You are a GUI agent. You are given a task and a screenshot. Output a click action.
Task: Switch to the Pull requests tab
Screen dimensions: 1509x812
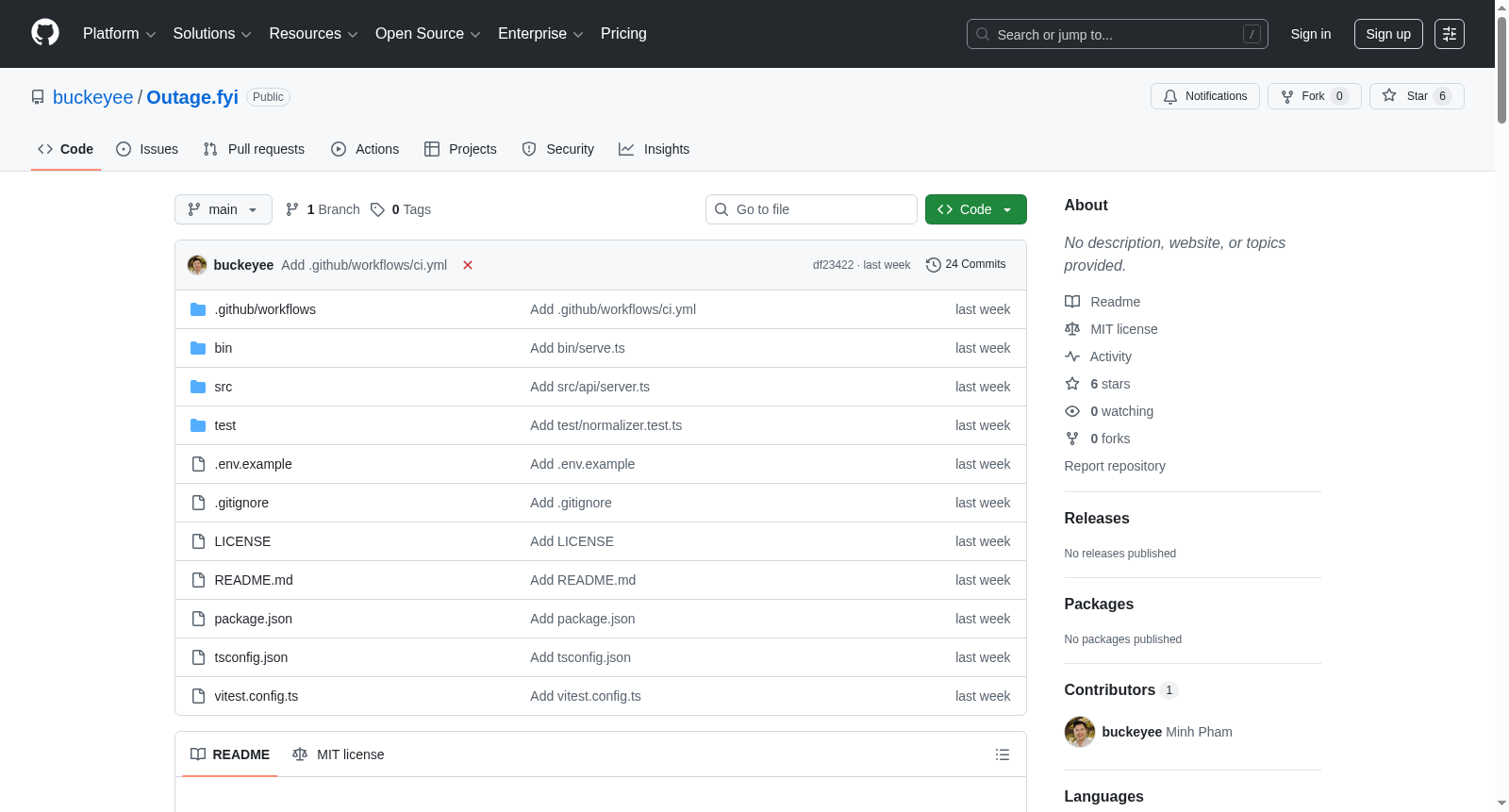254,149
